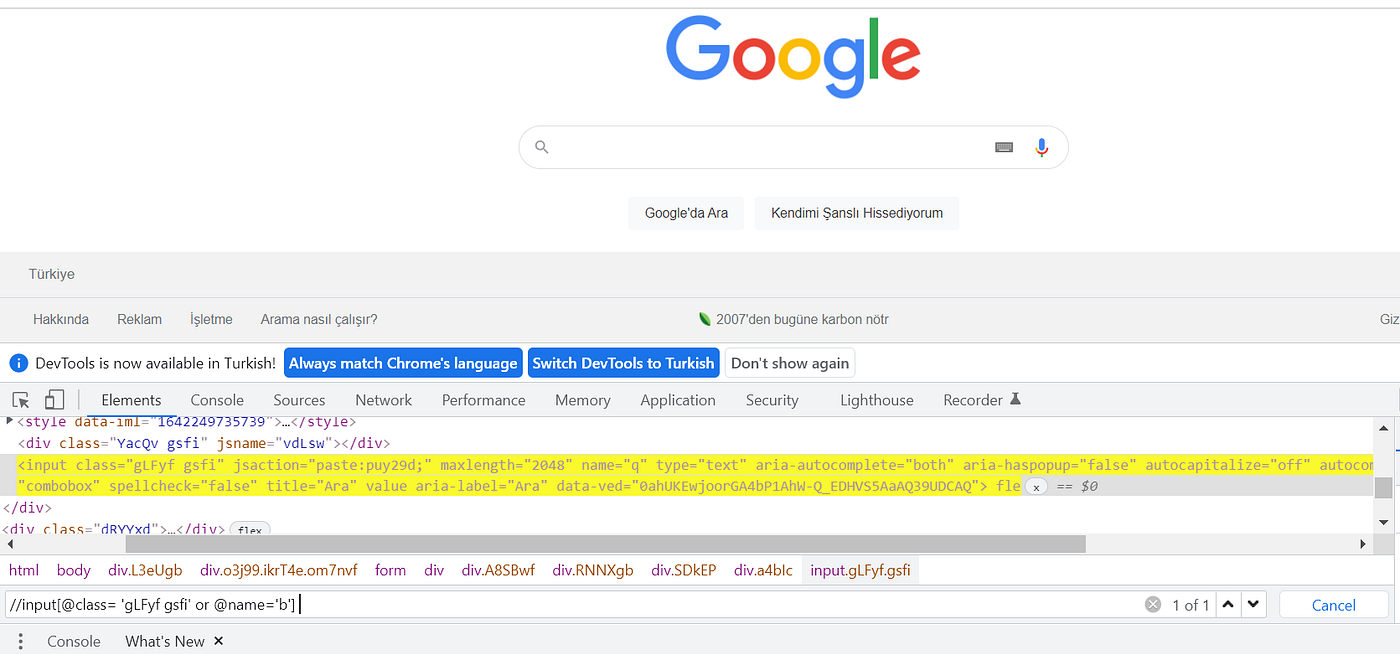Jump to next match with the down chevron
Screen dimensions: 1400x654
coord(1253,604)
